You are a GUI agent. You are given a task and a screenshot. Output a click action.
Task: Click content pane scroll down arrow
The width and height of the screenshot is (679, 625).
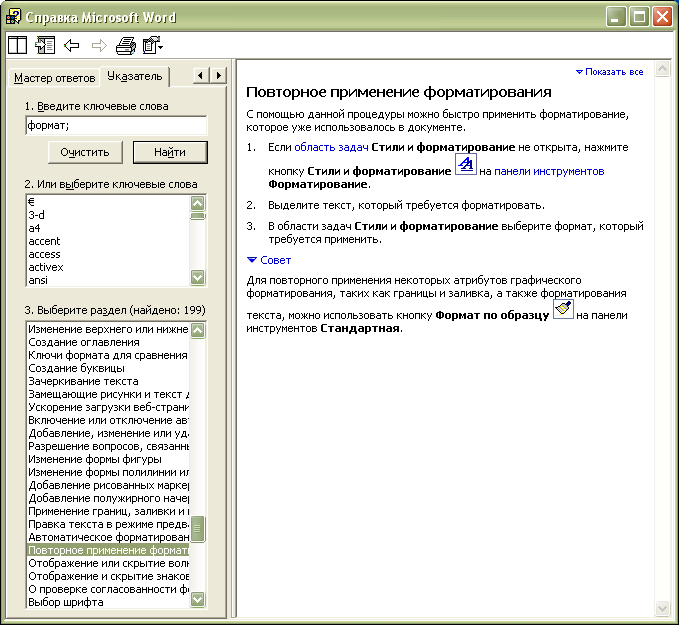[x=663, y=608]
